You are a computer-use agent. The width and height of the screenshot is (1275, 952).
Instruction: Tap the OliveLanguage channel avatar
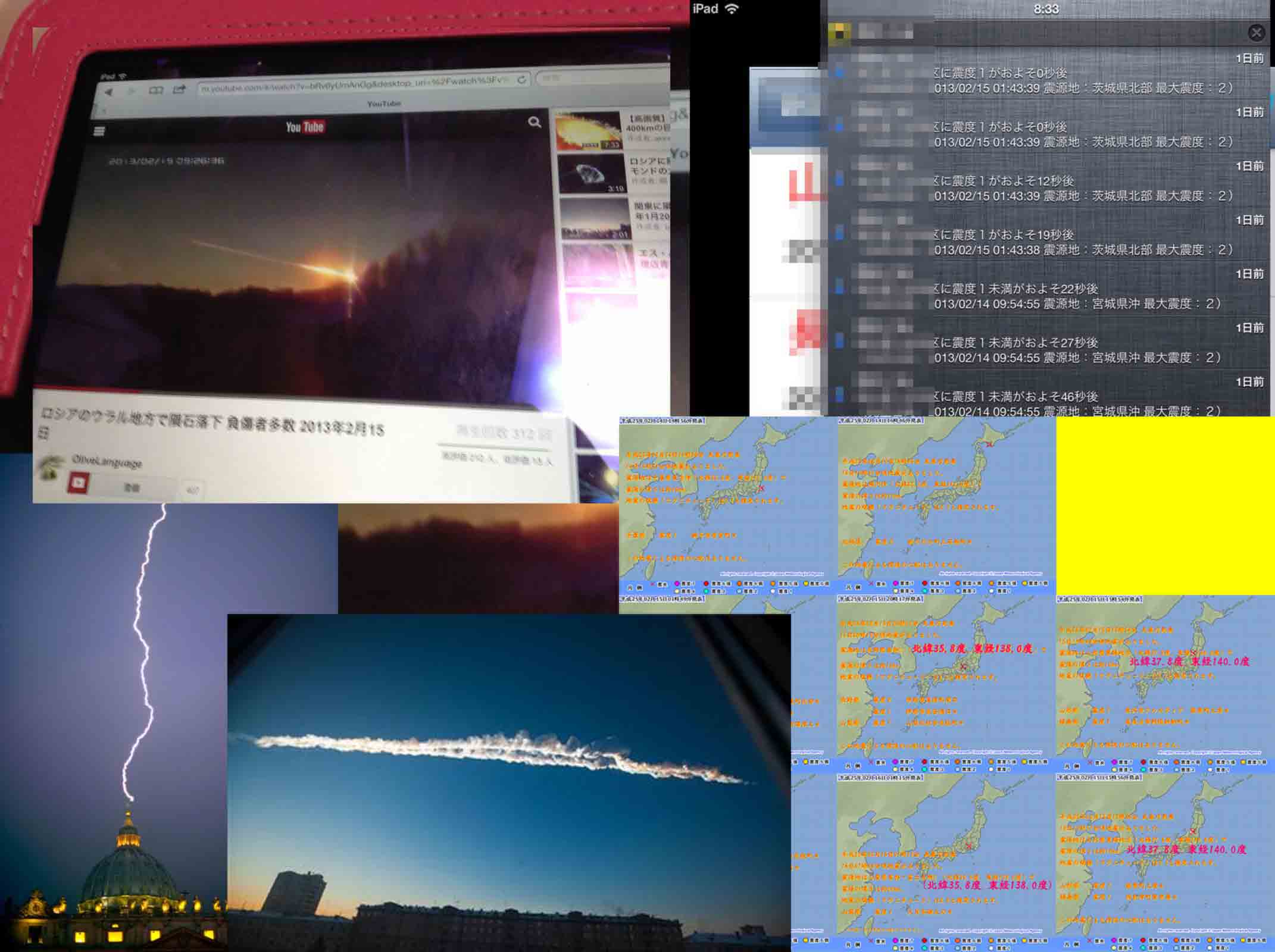(51, 467)
